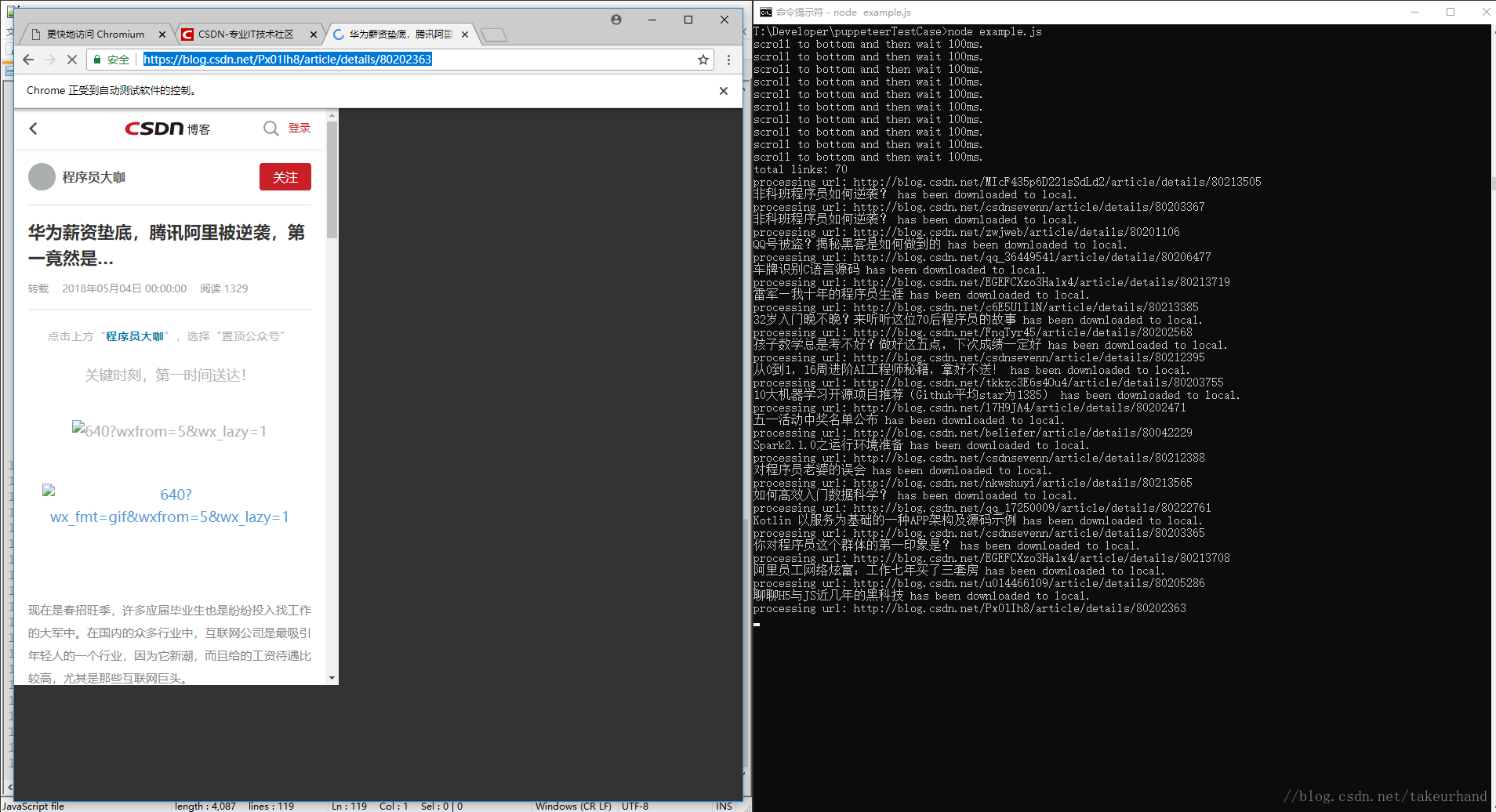Image resolution: width=1496 pixels, height=812 pixels.
Task: Click the INS mode status indicator
Action: pos(724,806)
